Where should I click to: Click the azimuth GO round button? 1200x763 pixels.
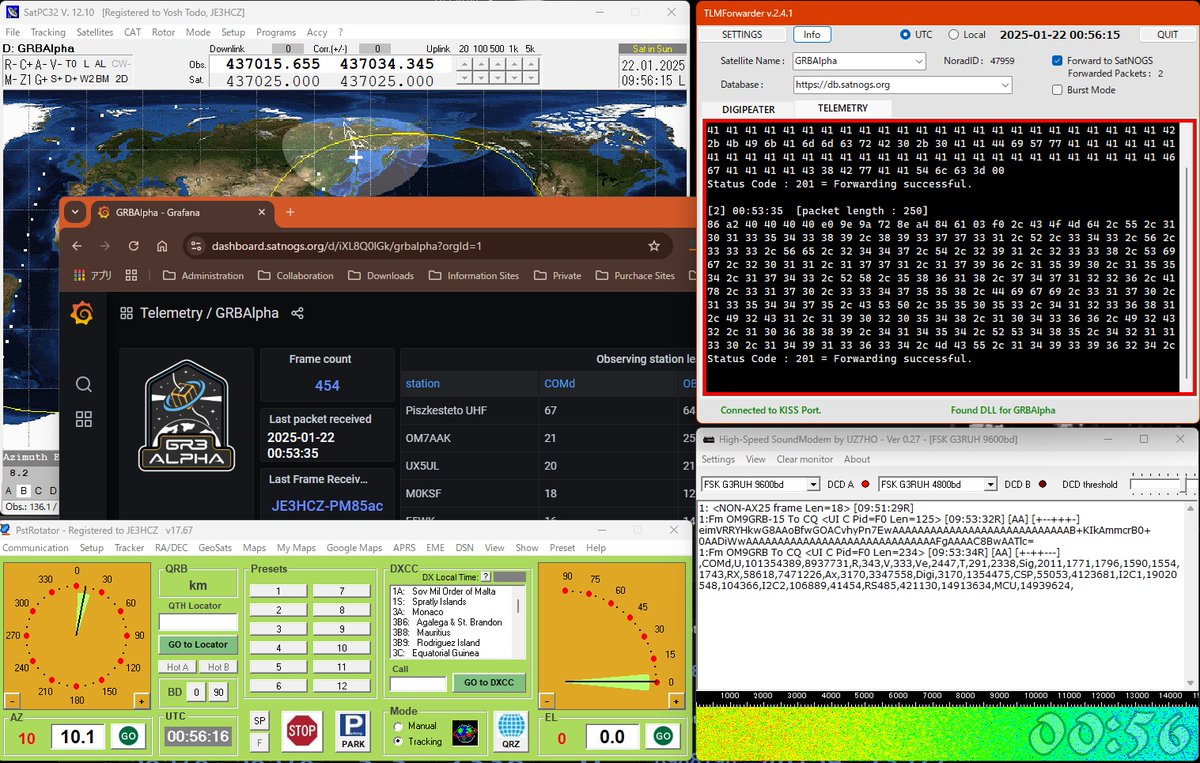coord(128,737)
